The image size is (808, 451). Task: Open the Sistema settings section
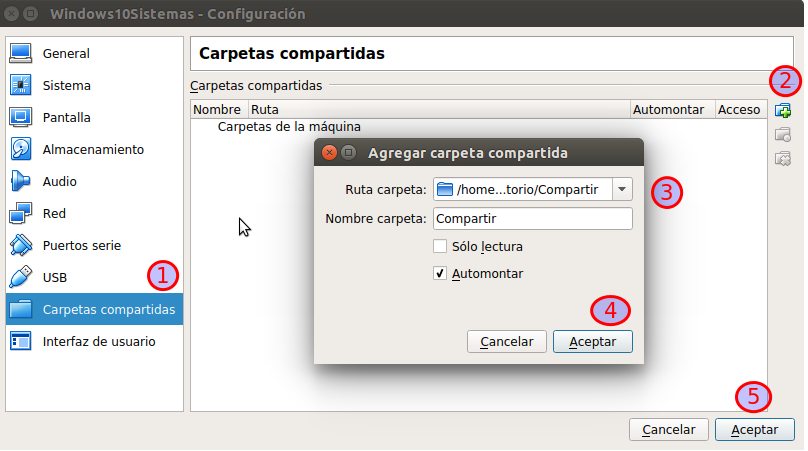point(94,85)
